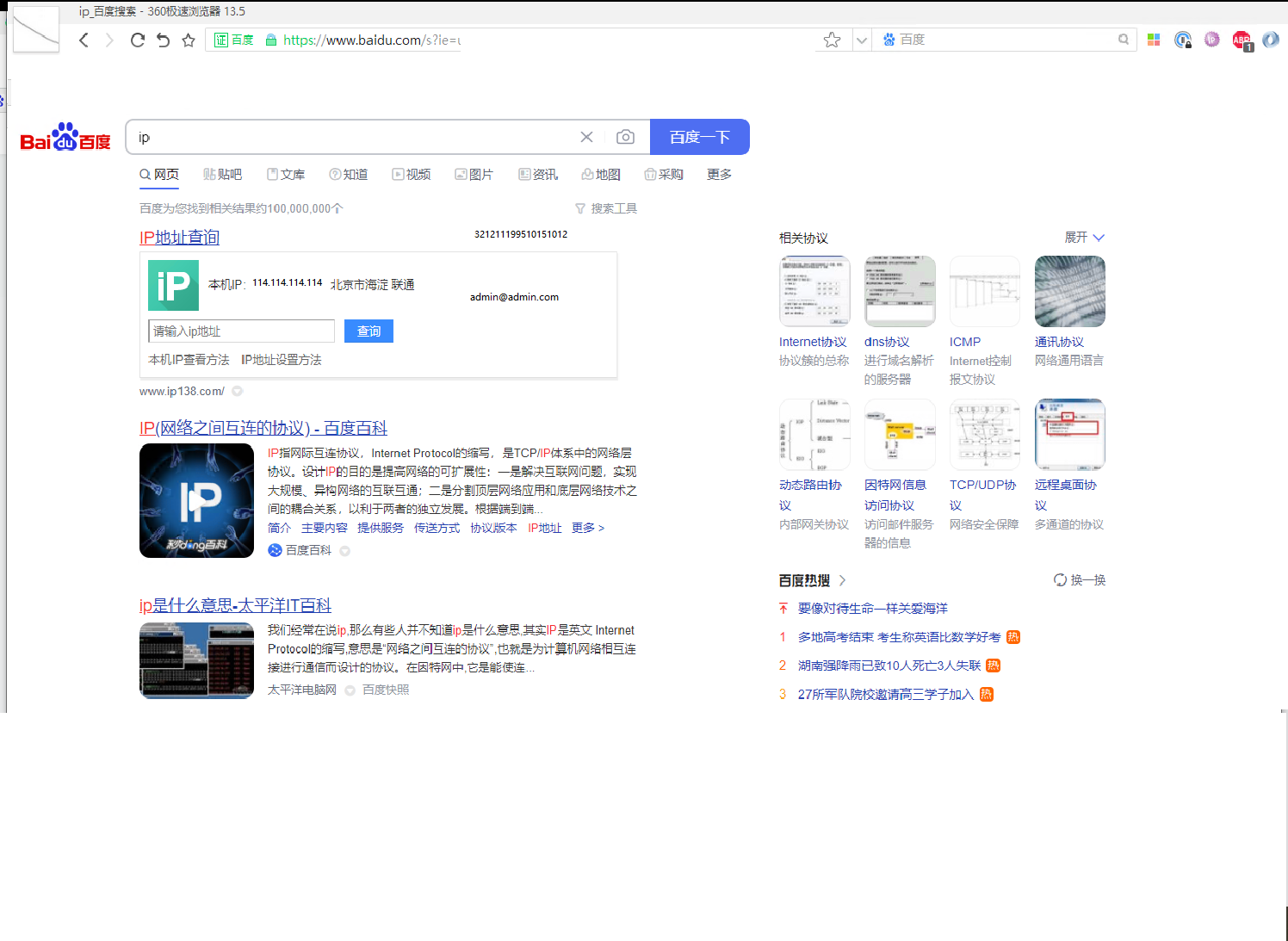Go back to the previous page
This screenshot has width=1288, height=941.
tap(84, 40)
